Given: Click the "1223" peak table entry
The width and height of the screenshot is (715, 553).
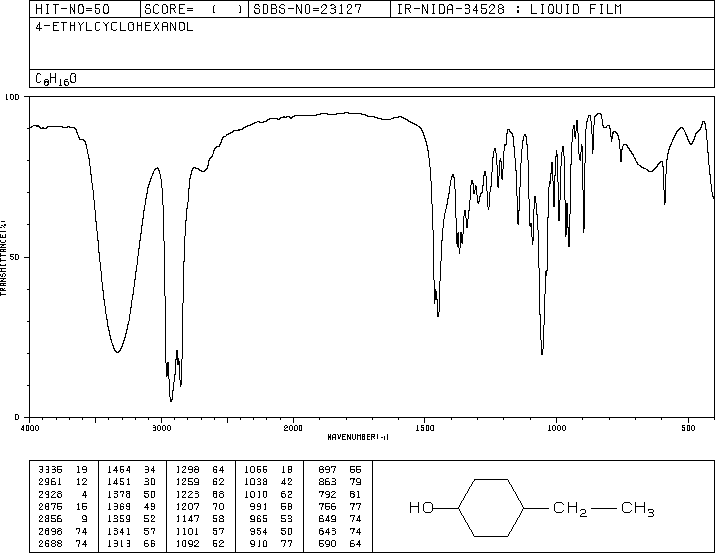Looking at the screenshot, I should (x=187, y=494).
